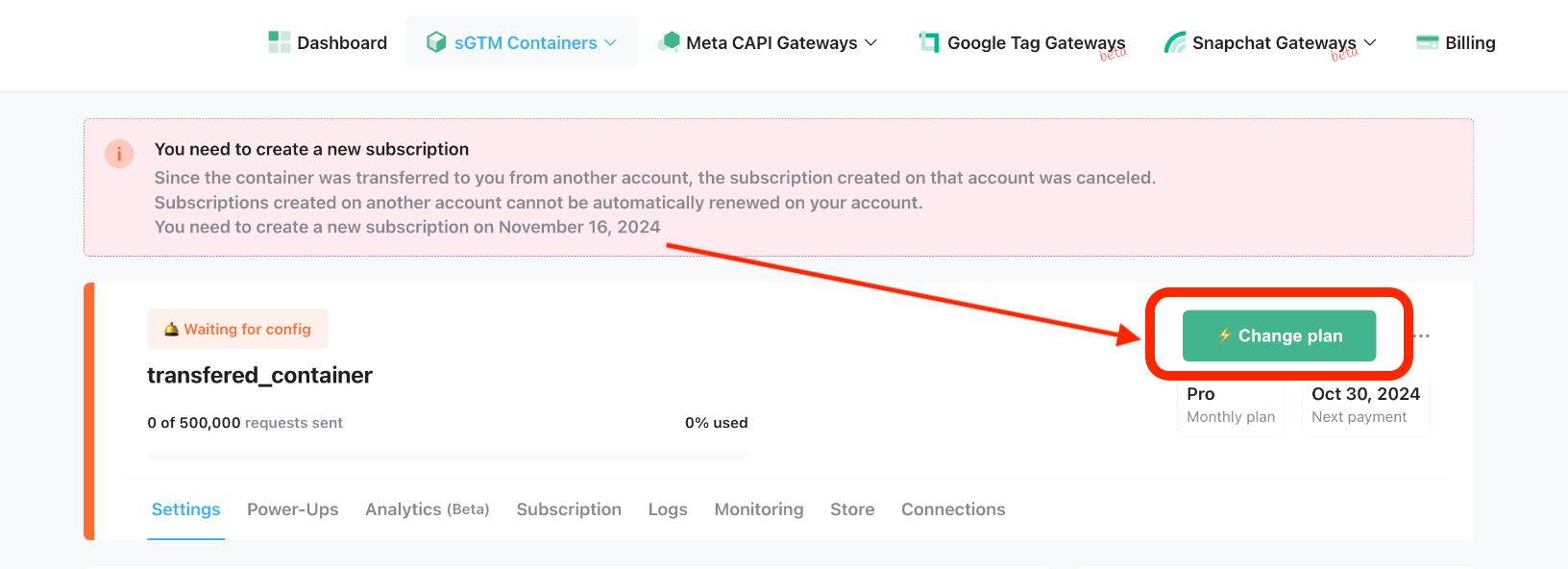Open the Monitoring tab
The image size is (1568, 569).
point(759,509)
